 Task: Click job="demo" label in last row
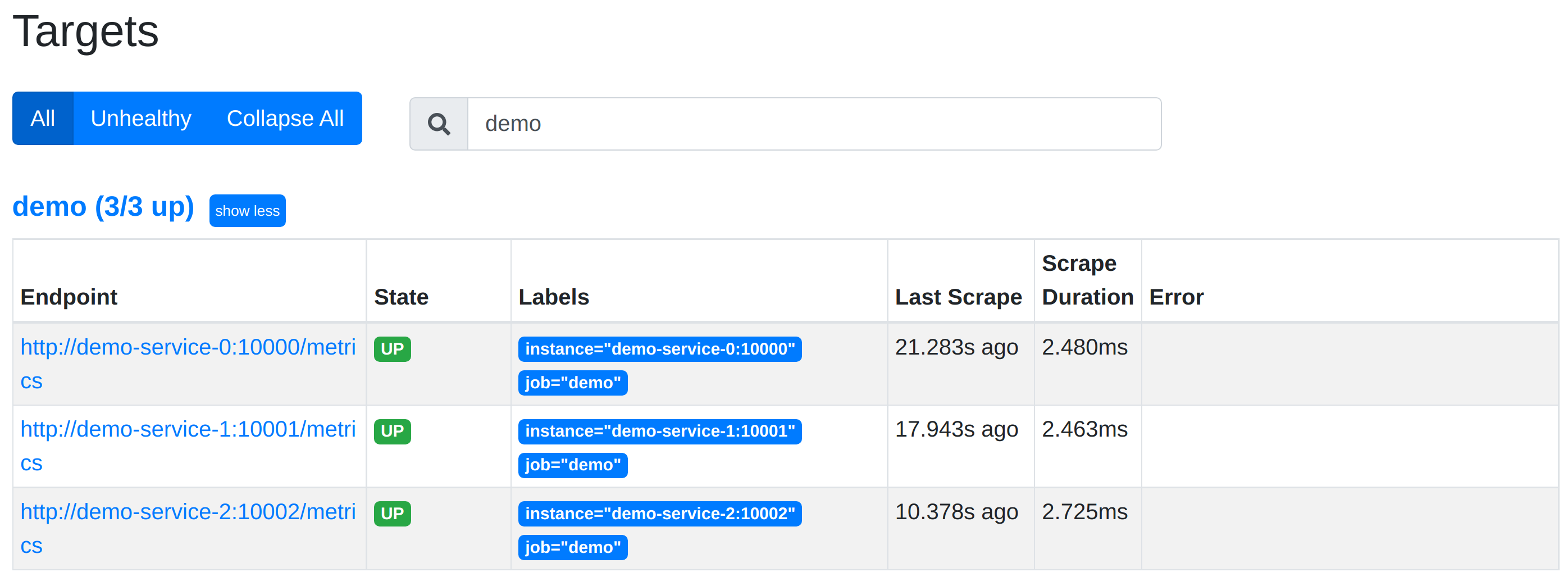[x=572, y=547]
